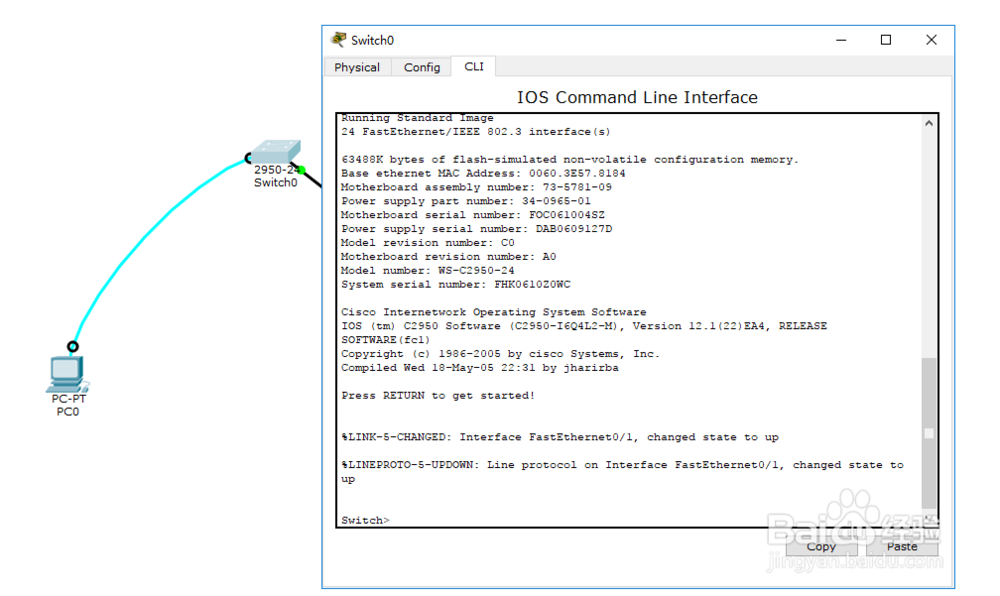Close the Switch0 window

(931, 40)
